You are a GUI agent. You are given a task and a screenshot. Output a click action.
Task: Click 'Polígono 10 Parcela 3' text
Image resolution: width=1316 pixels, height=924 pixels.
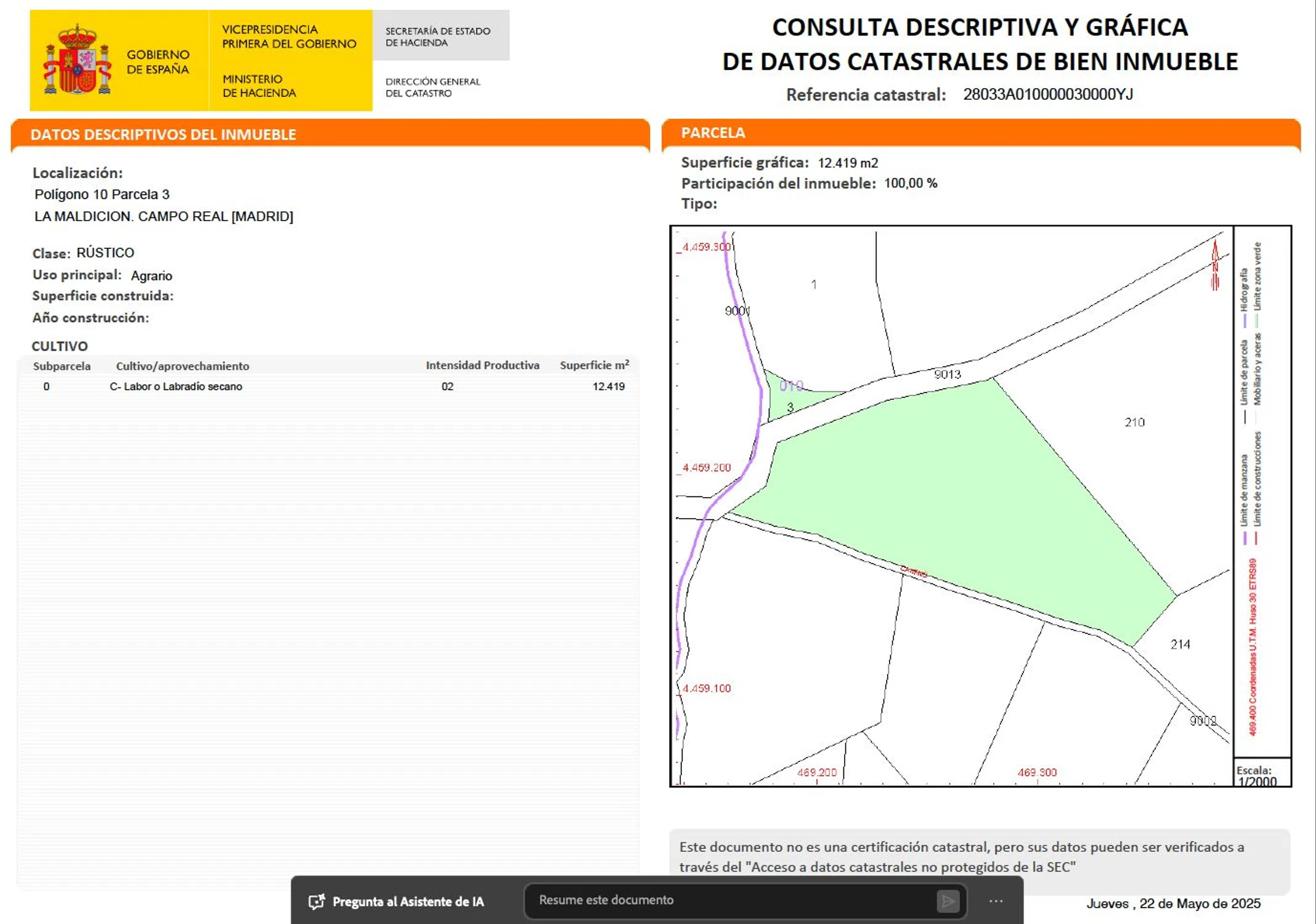coord(102,195)
